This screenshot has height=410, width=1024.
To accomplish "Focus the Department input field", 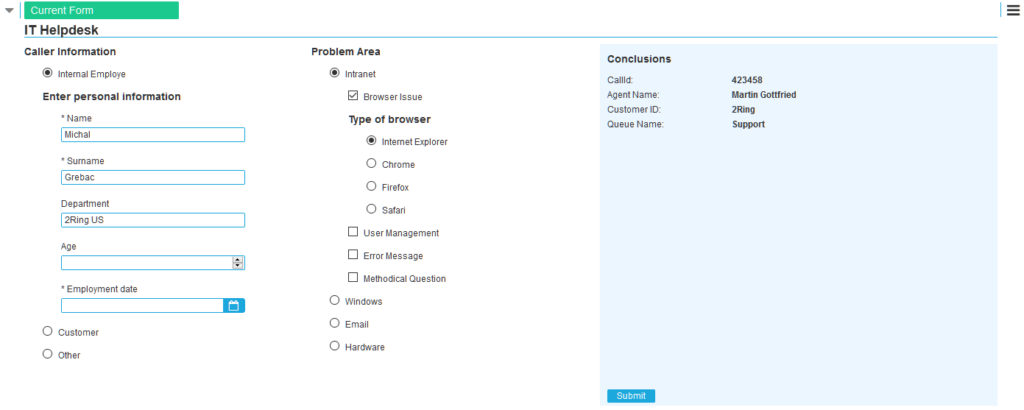I will (x=153, y=221).
